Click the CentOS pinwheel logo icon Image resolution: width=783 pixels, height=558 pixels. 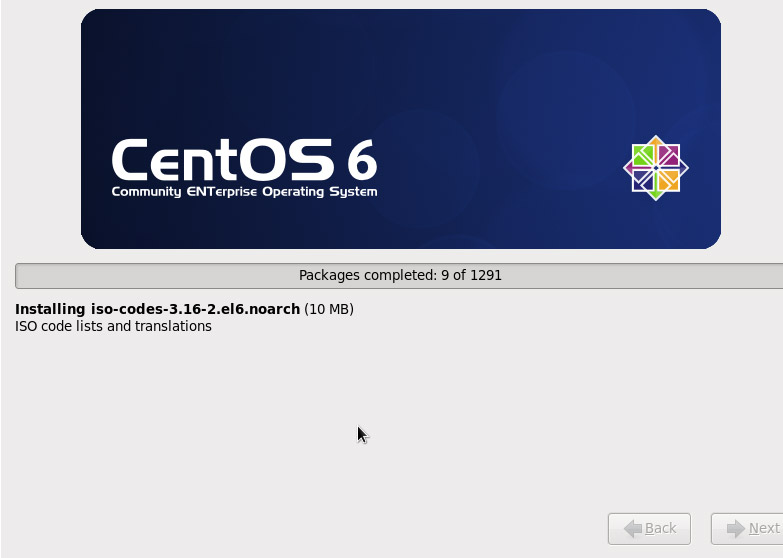click(x=656, y=168)
